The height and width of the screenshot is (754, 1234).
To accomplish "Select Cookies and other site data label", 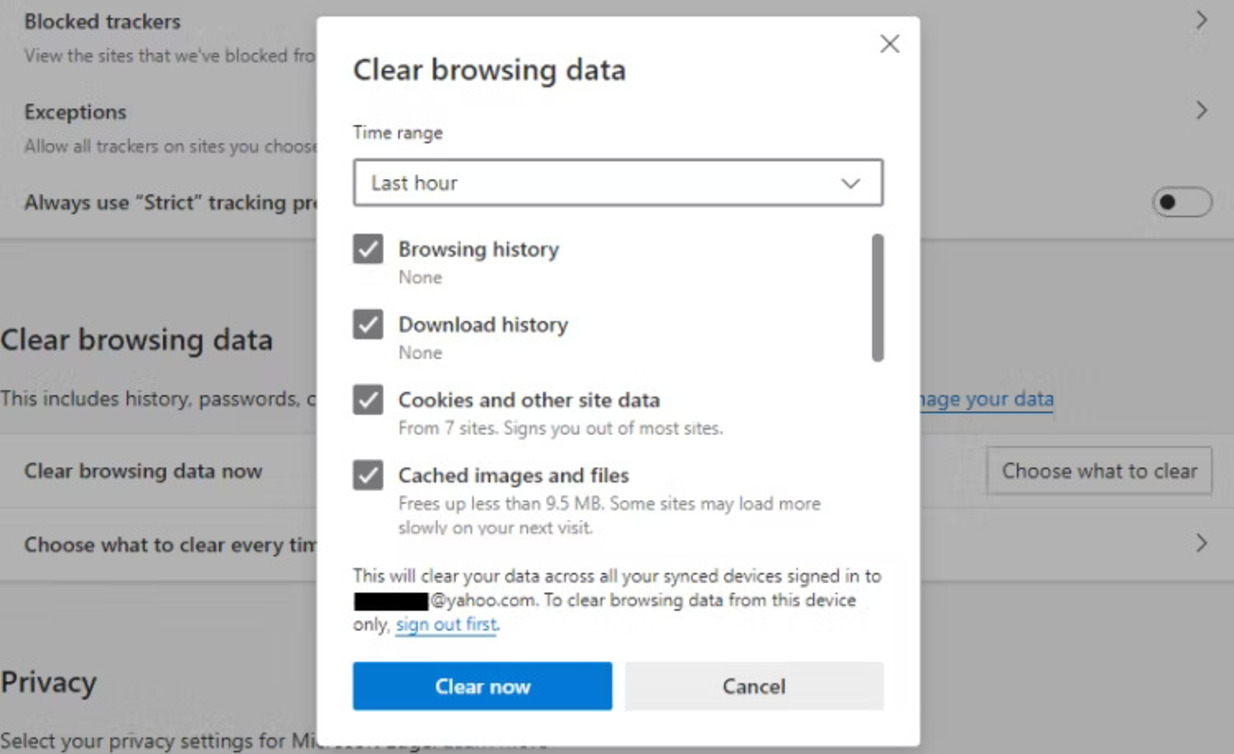I will 529,400.
